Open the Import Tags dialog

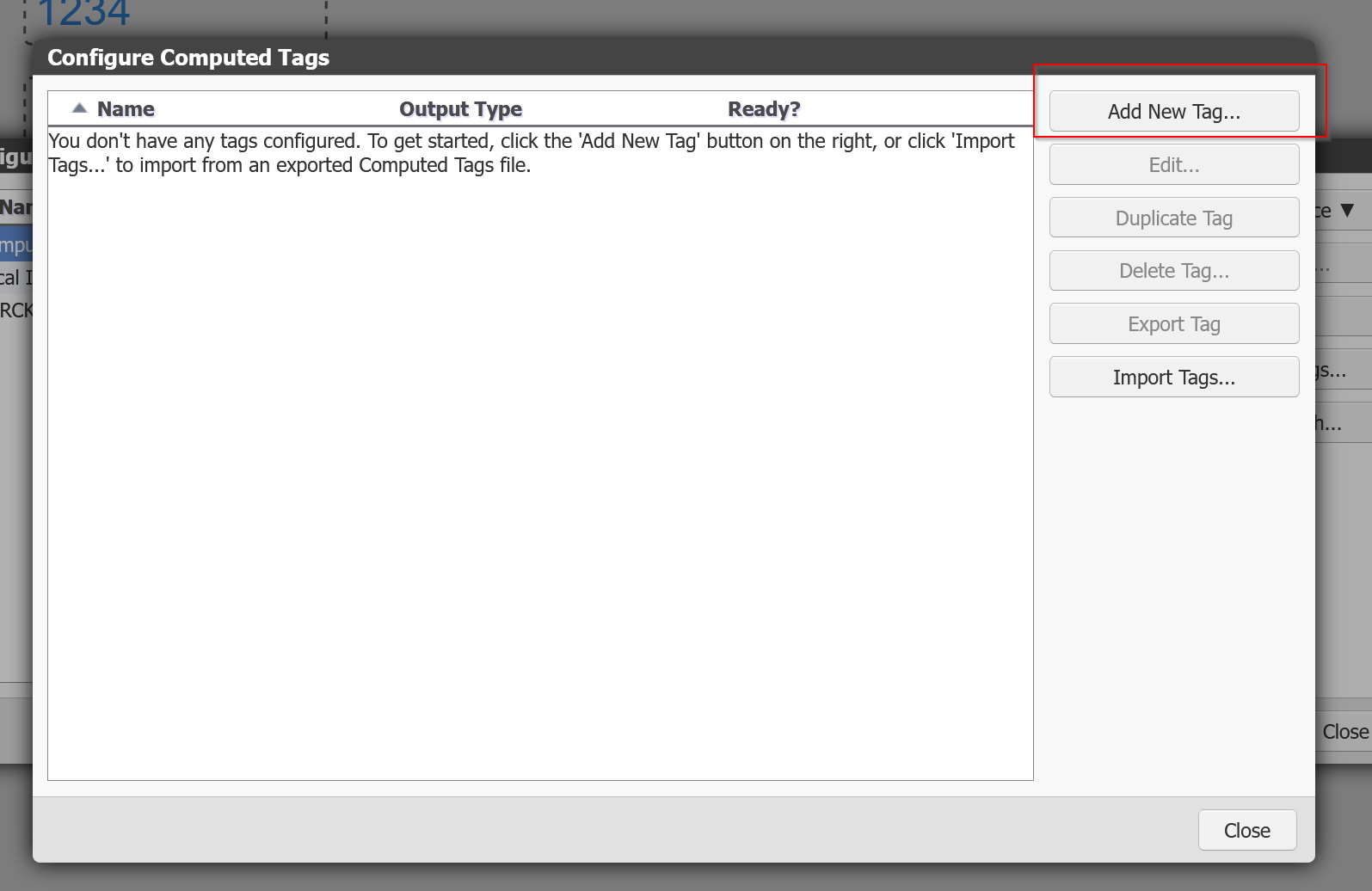click(1174, 378)
